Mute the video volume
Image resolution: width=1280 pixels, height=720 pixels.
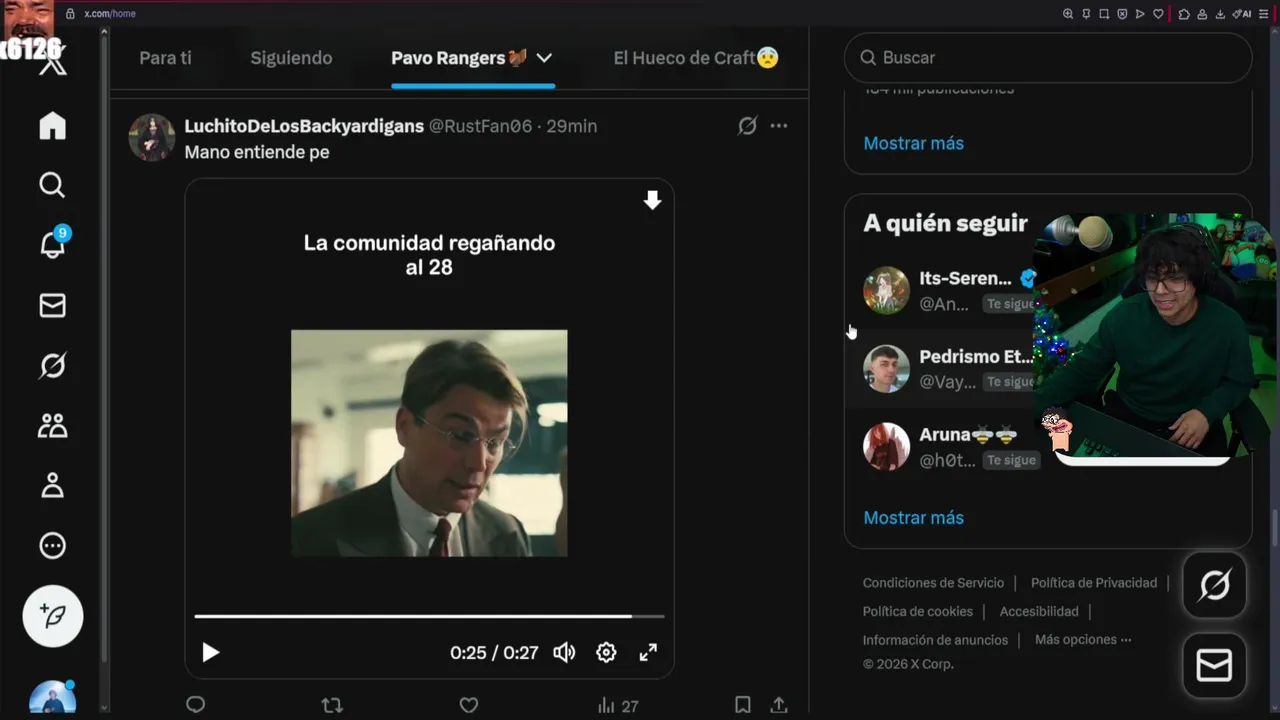564,653
